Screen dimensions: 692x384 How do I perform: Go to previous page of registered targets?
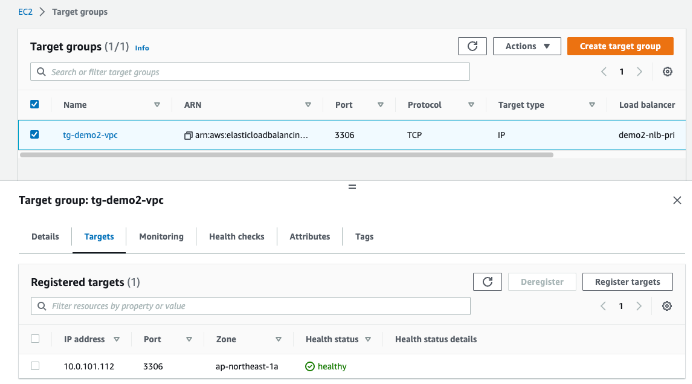point(603,306)
